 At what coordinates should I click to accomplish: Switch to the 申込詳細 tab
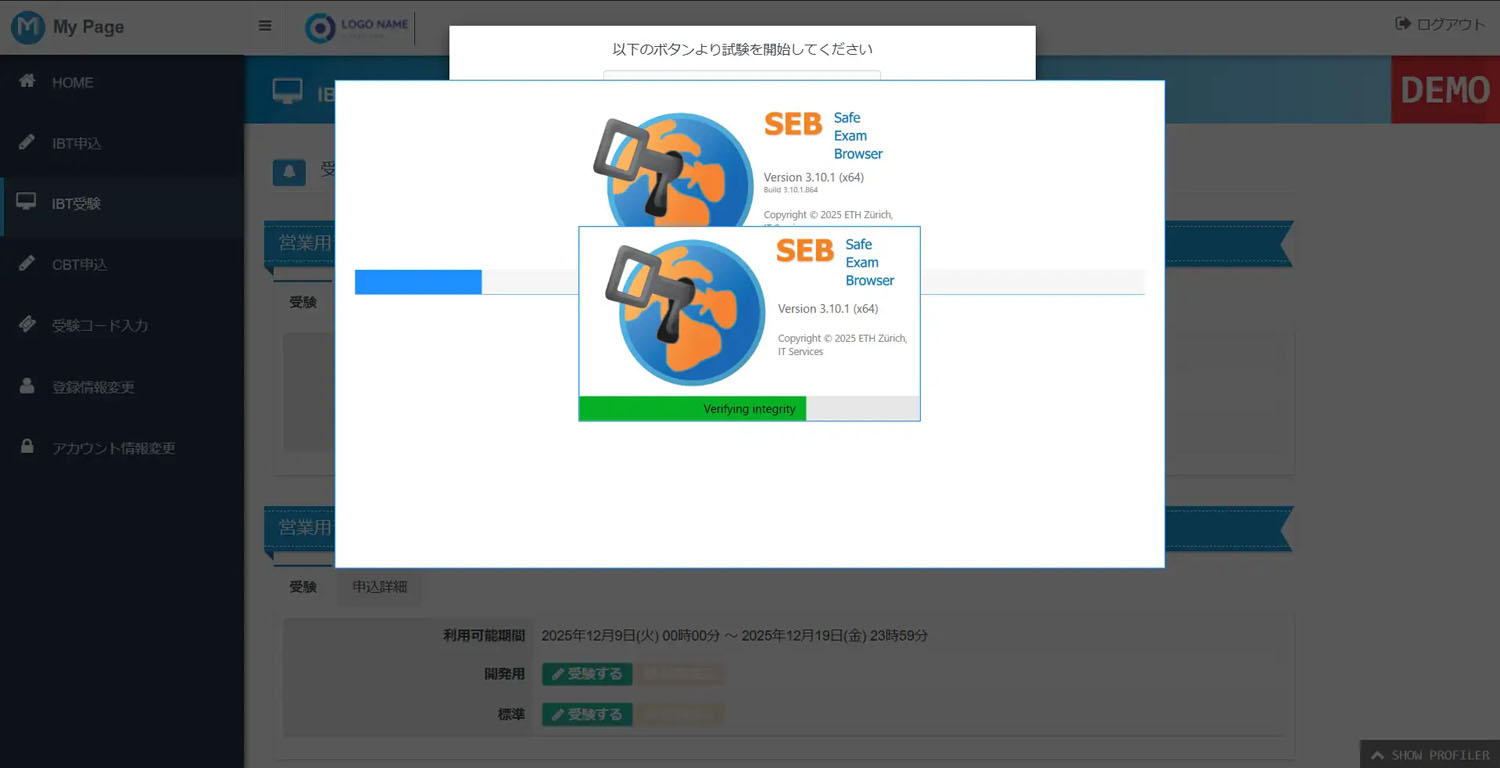click(x=379, y=589)
